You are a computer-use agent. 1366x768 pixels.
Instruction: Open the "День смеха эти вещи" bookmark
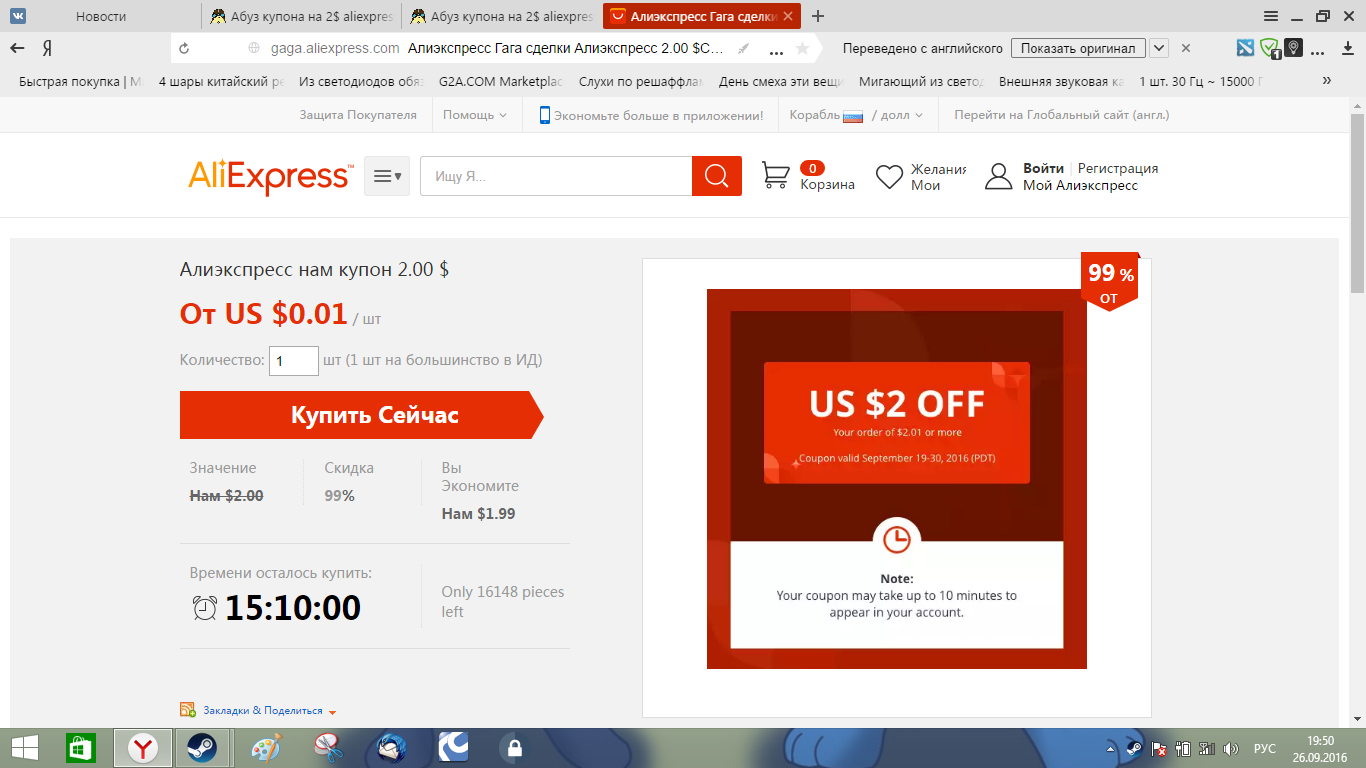782,82
